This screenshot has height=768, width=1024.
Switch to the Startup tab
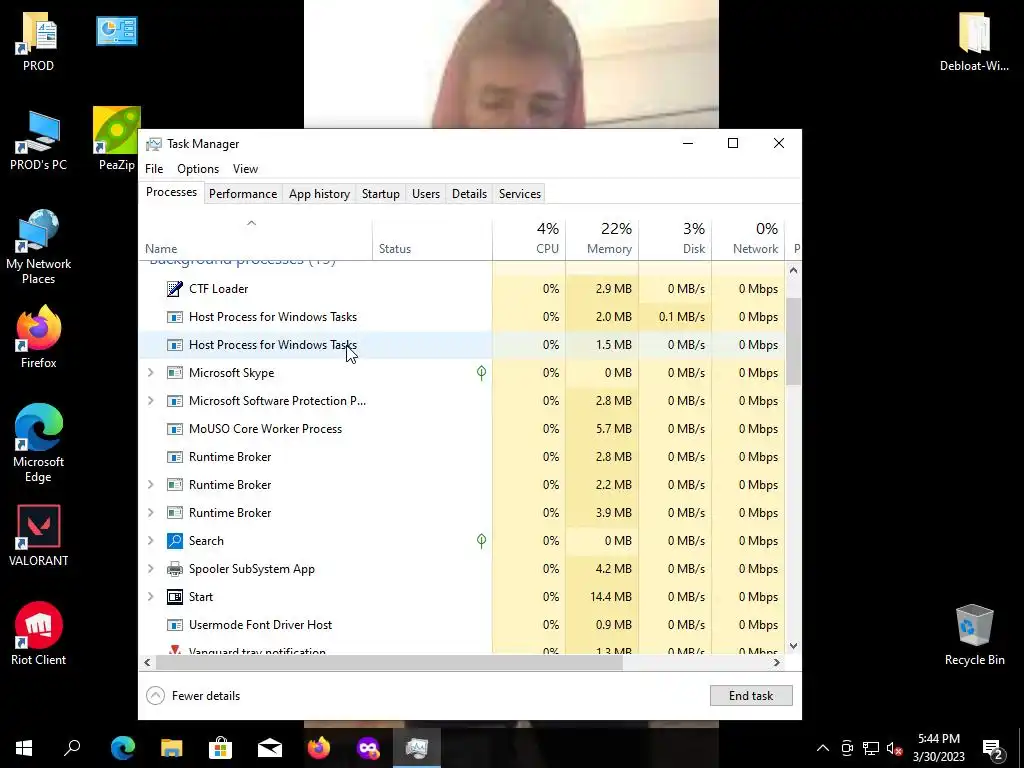(x=381, y=194)
